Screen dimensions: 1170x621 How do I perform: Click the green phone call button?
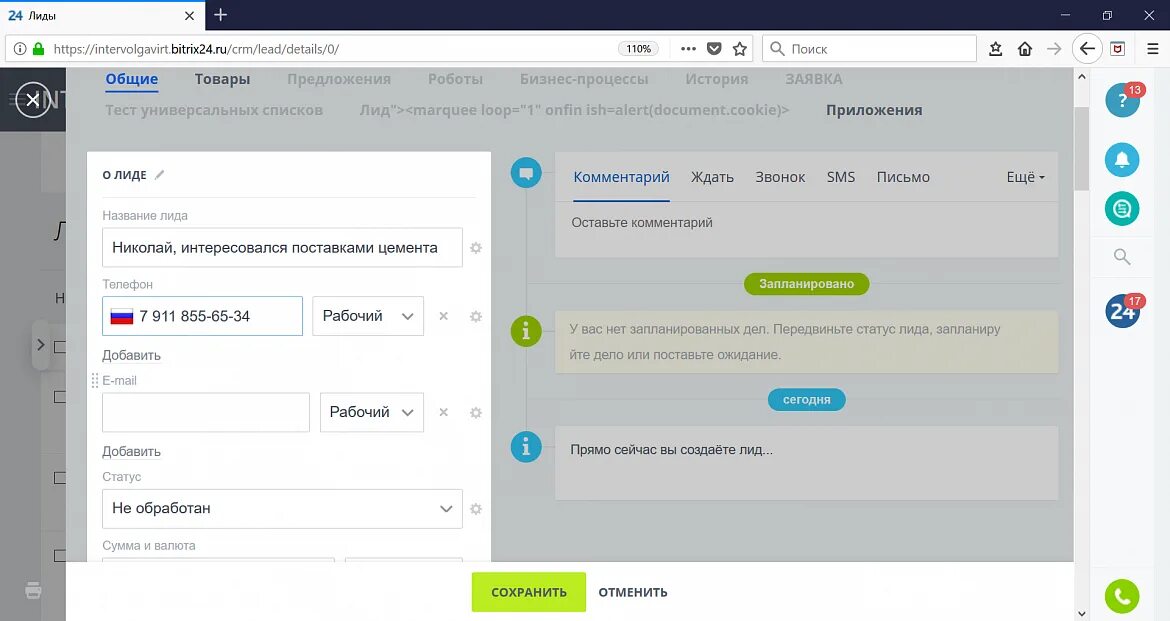[1122, 596]
